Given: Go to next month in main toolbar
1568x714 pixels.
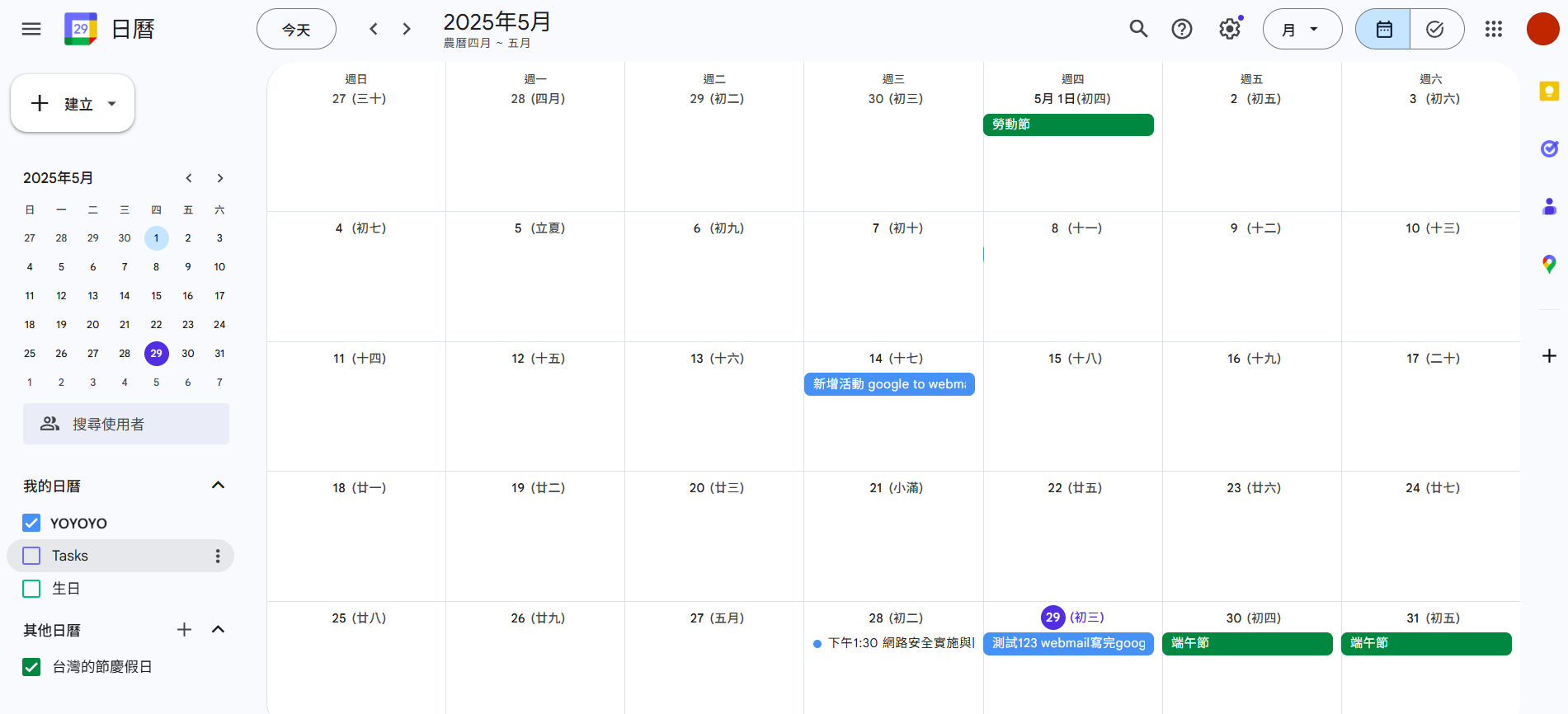Looking at the screenshot, I should coord(407,30).
